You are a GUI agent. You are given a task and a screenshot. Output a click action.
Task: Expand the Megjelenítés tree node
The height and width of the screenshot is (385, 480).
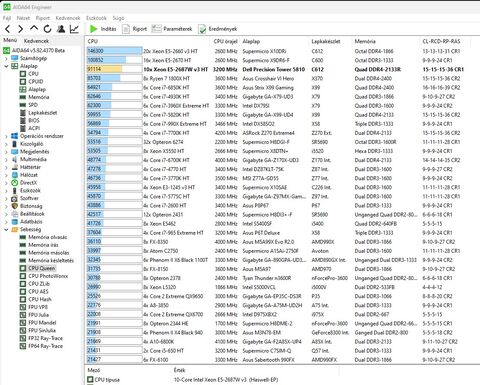pyautogui.click(x=6, y=152)
